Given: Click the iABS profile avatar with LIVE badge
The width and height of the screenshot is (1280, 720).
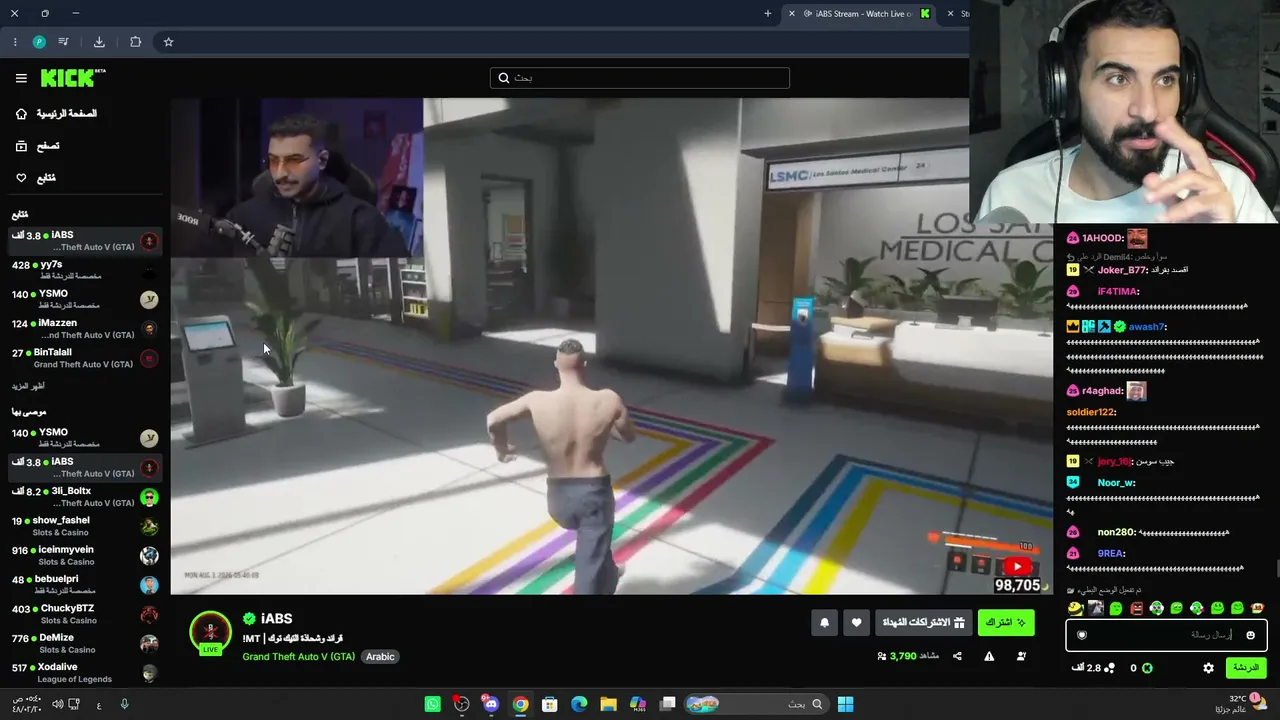Looking at the screenshot, I should pos(210,634).
